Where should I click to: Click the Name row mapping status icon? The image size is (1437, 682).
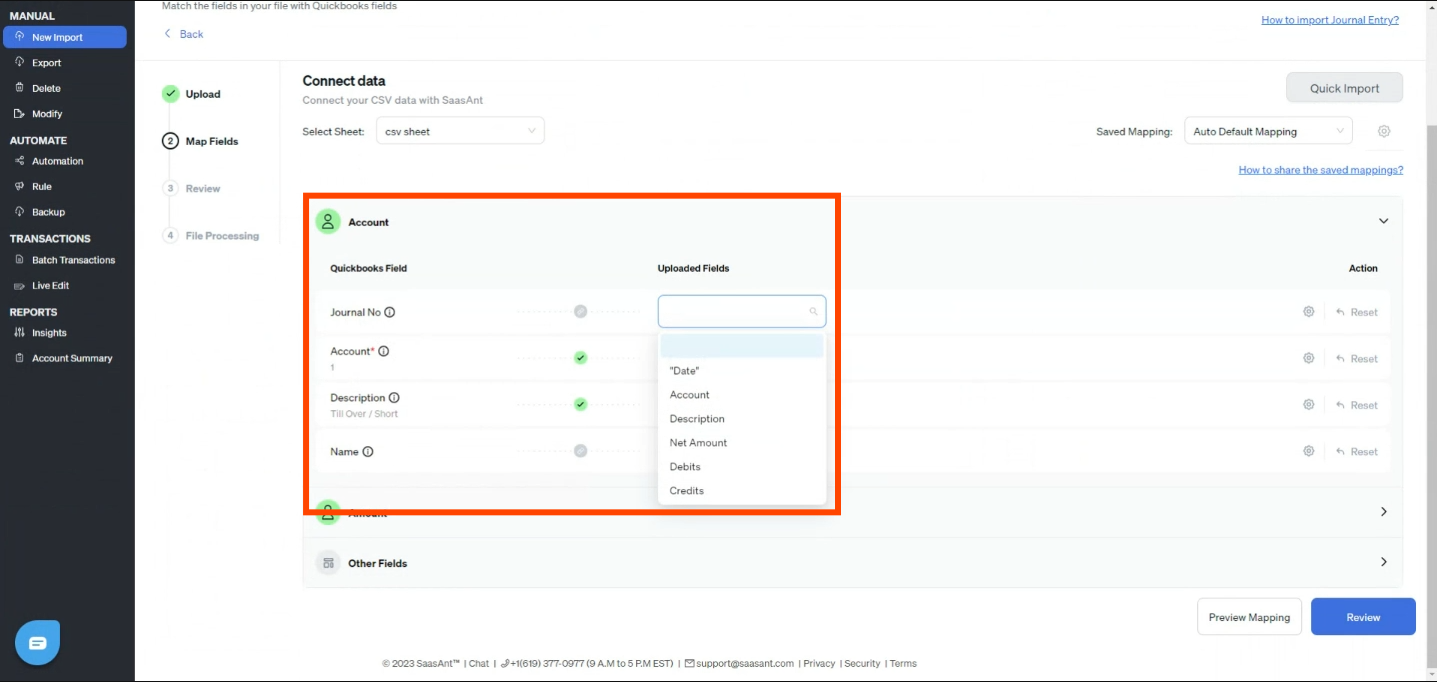(x=580, y=451)
